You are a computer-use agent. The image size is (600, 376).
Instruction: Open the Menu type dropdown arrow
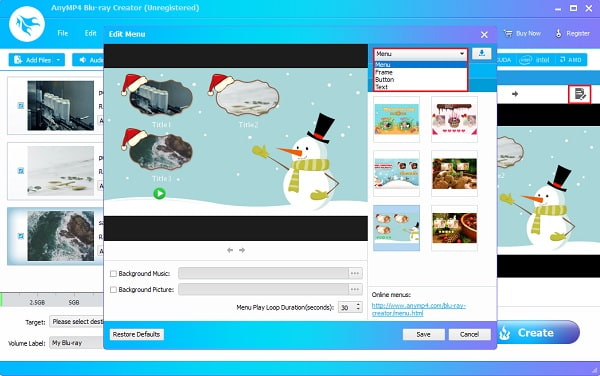tap(462, 54)
